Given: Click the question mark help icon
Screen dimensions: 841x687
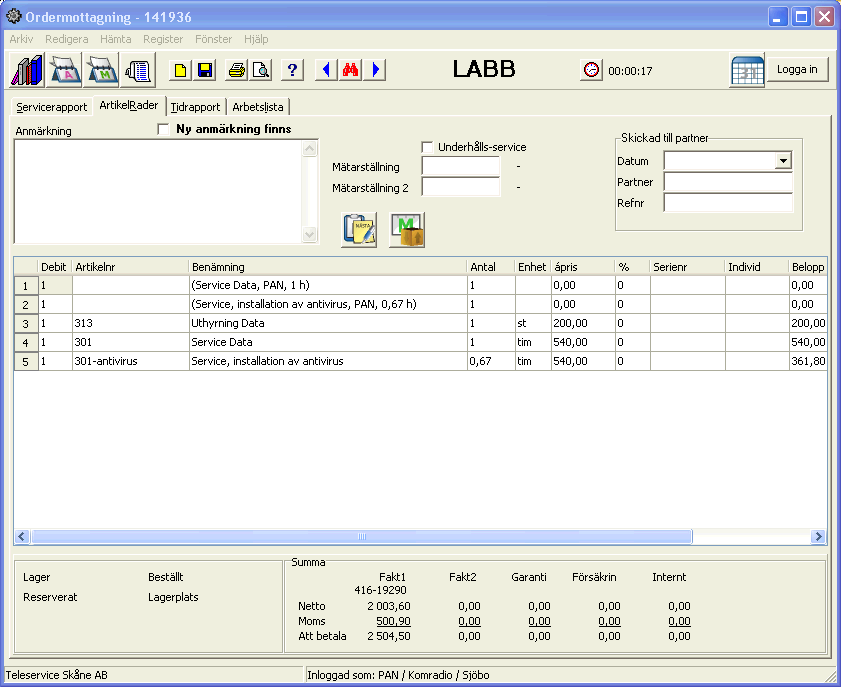Looking at the screenshot, I should click(292, 70).
